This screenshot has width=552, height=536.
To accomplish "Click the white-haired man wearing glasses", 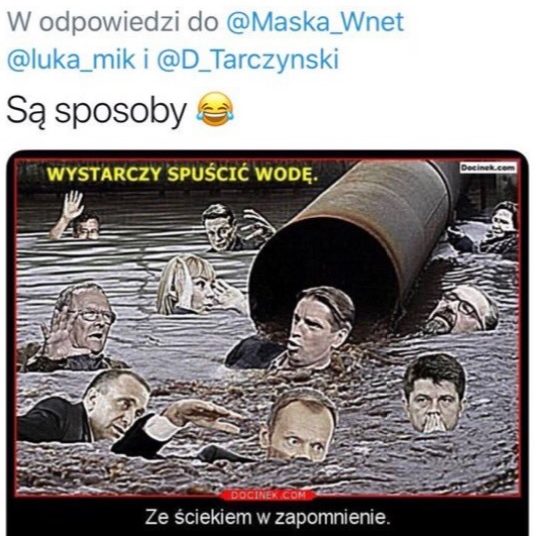I will pyautogui.click(x=83, y=322).
